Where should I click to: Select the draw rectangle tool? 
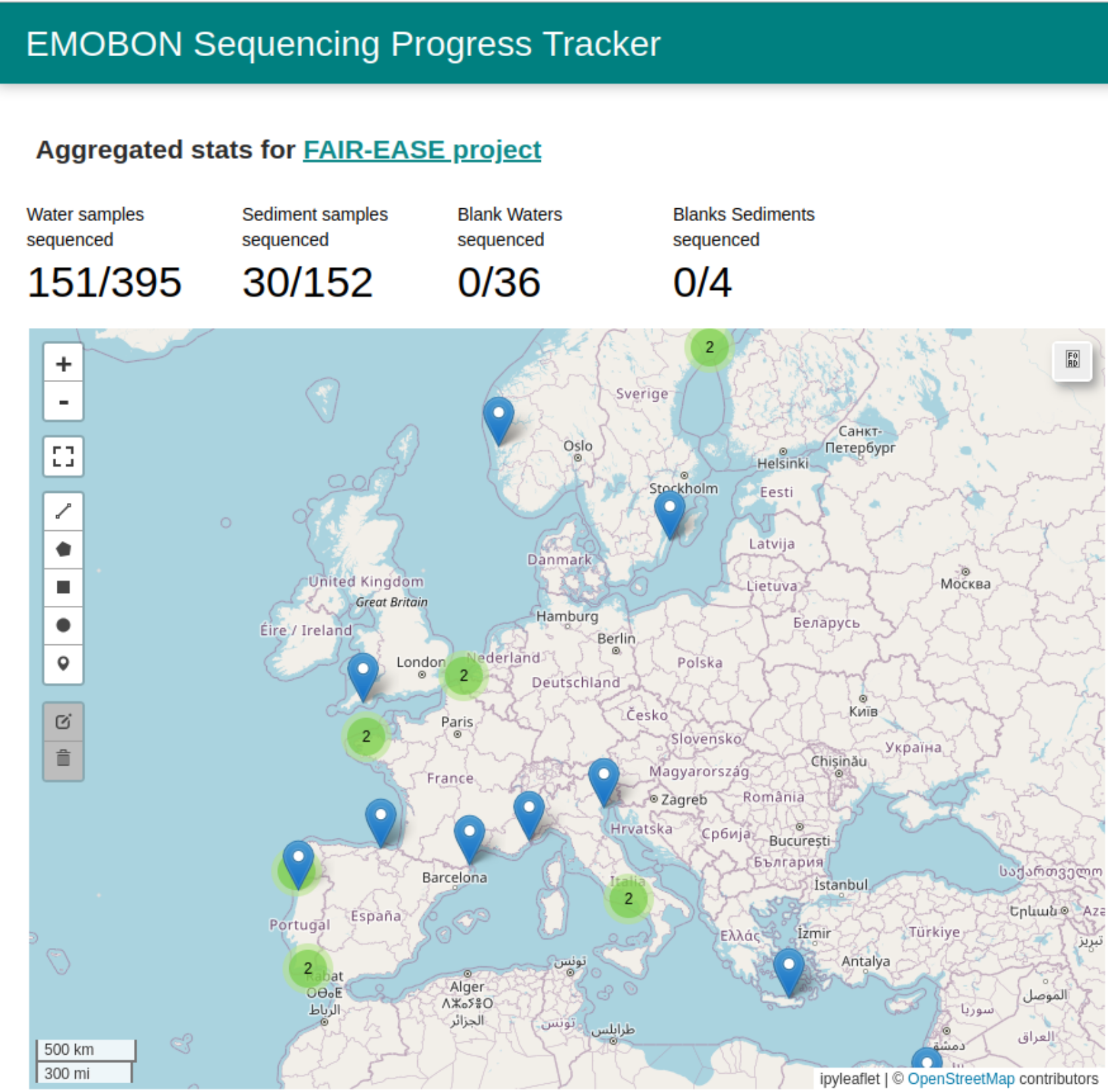[64, 587]
